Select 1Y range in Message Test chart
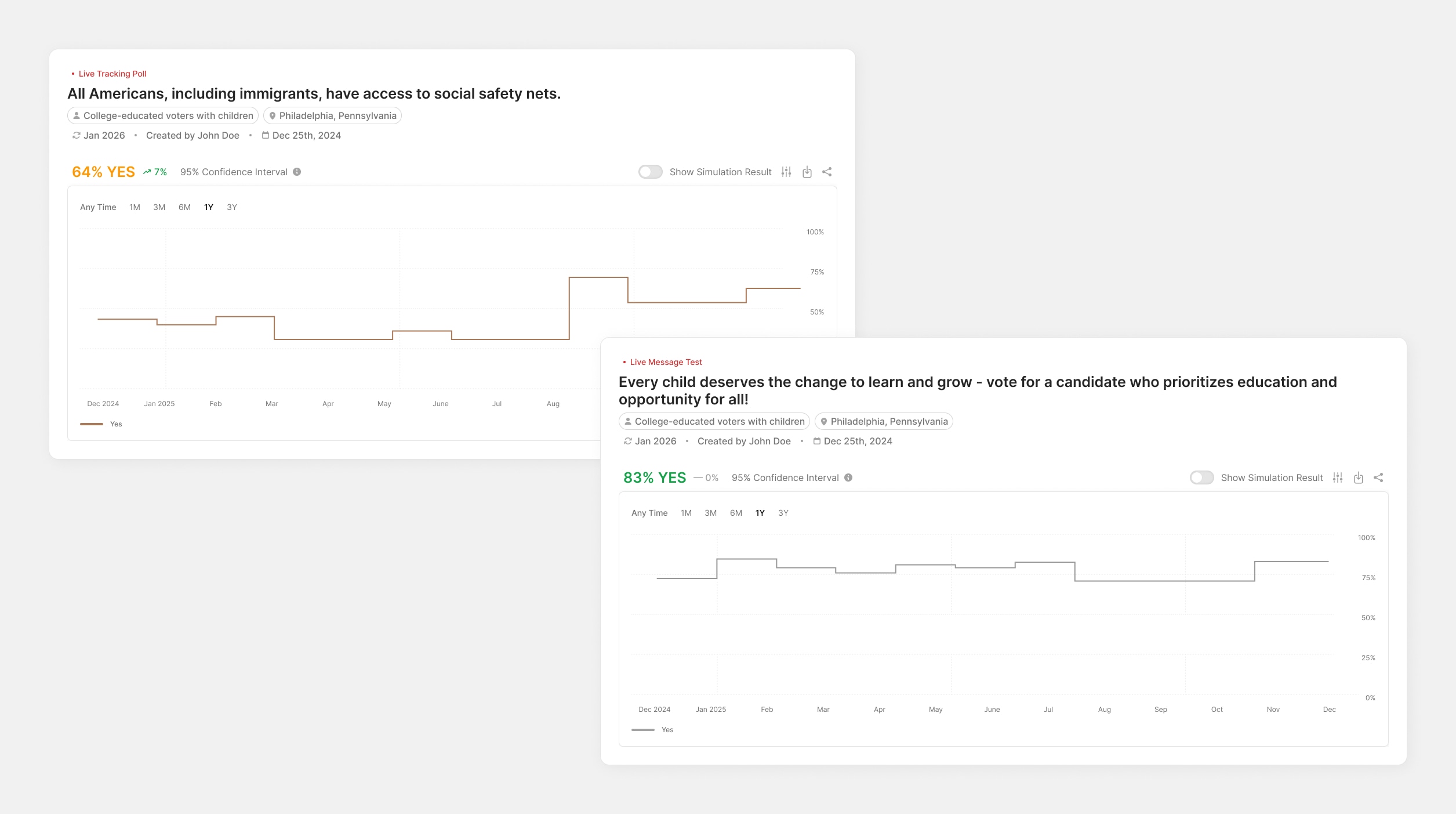The height and width of the screenshot is (814, 1456). [760, 513]
